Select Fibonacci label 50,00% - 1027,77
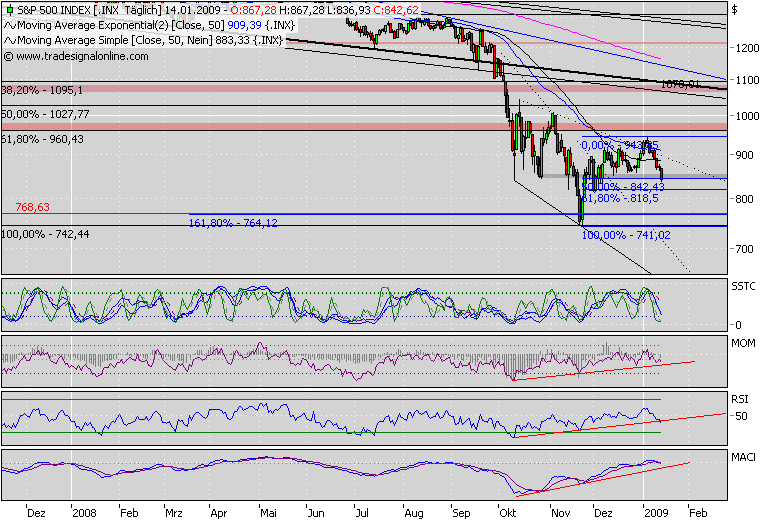 (x=46, y=114)
